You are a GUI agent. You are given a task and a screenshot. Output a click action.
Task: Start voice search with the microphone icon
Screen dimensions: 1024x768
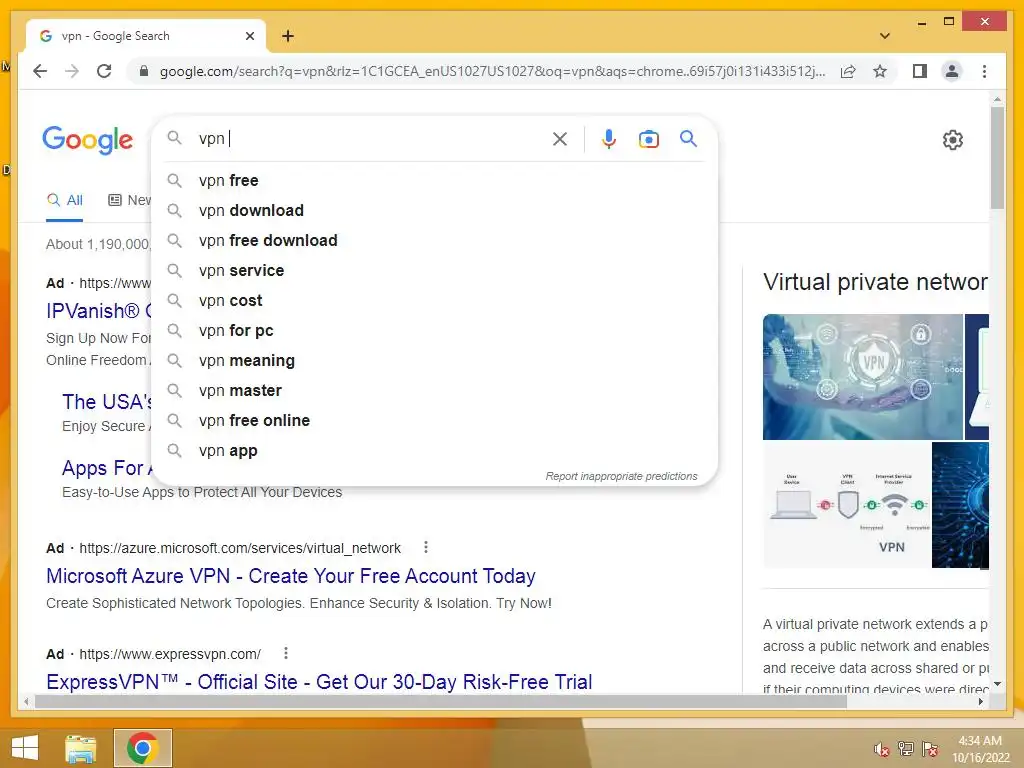pos(609,138)
